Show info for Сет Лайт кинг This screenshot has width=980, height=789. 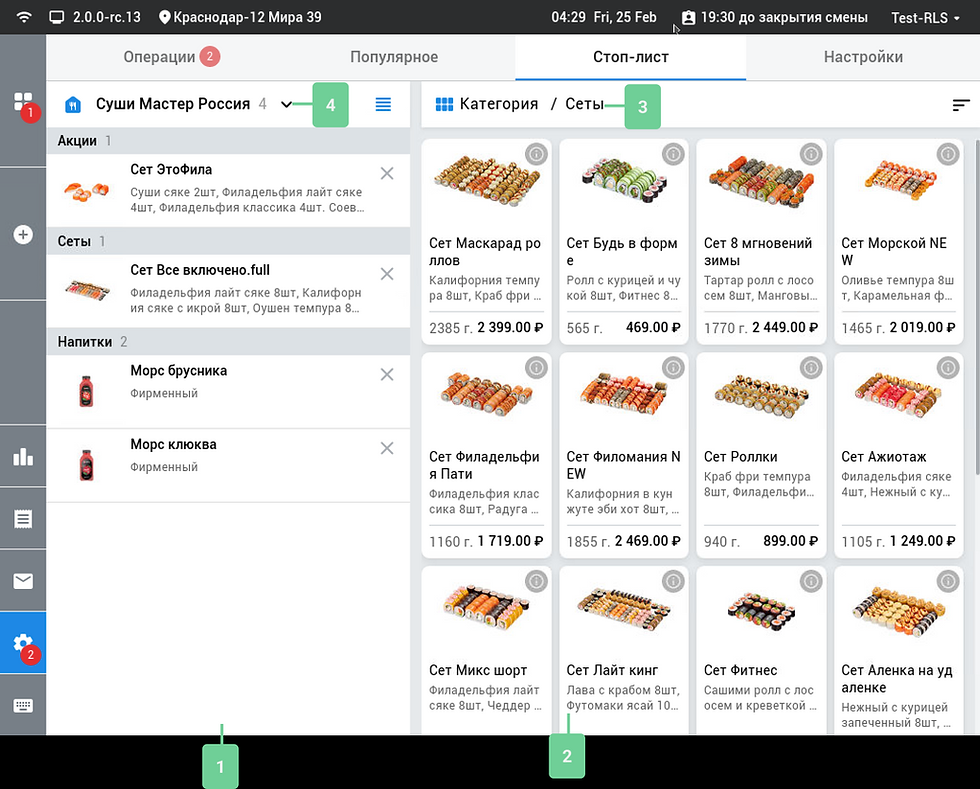point(673,581)
